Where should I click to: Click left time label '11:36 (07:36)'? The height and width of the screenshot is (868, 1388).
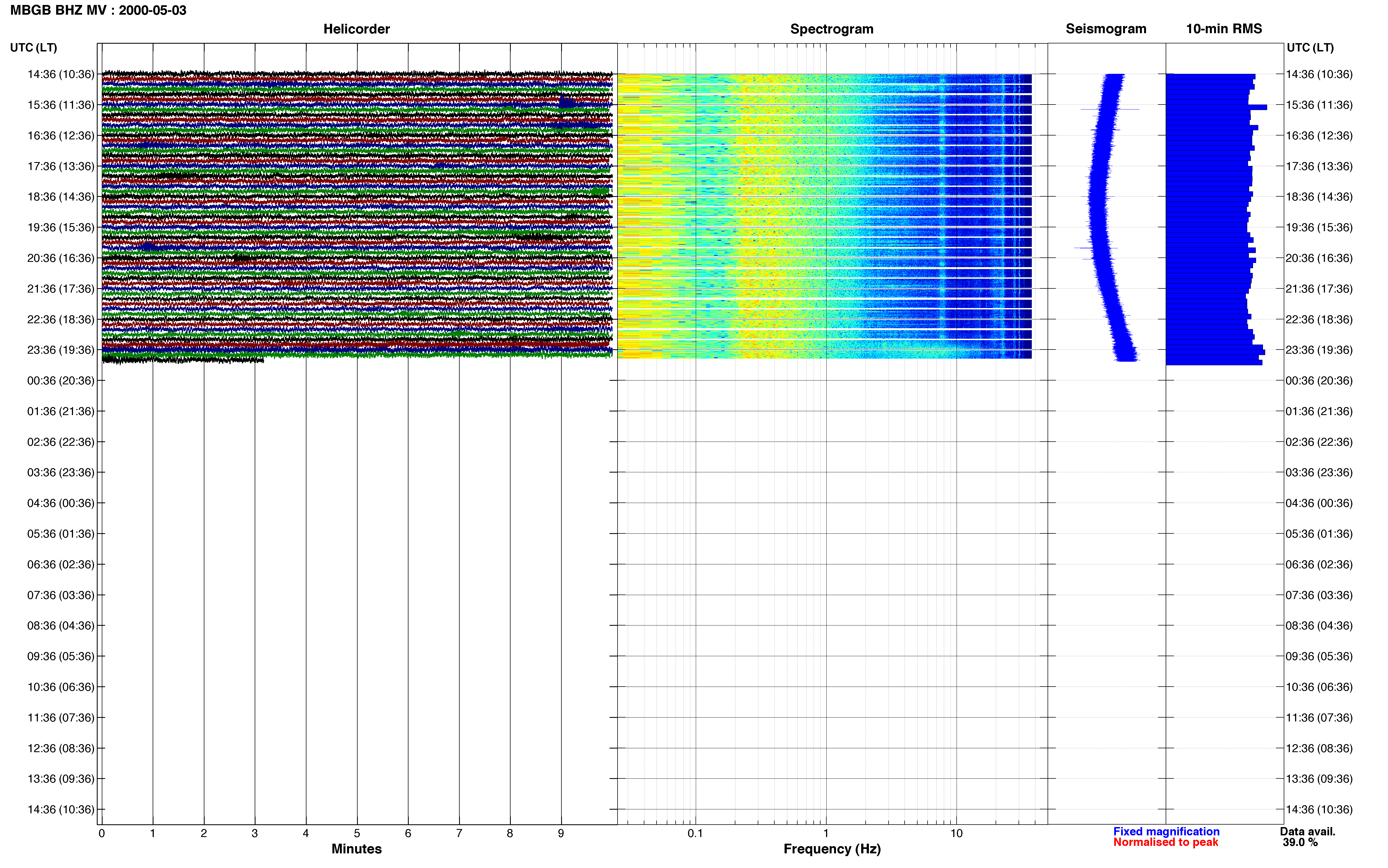[61, 718]
